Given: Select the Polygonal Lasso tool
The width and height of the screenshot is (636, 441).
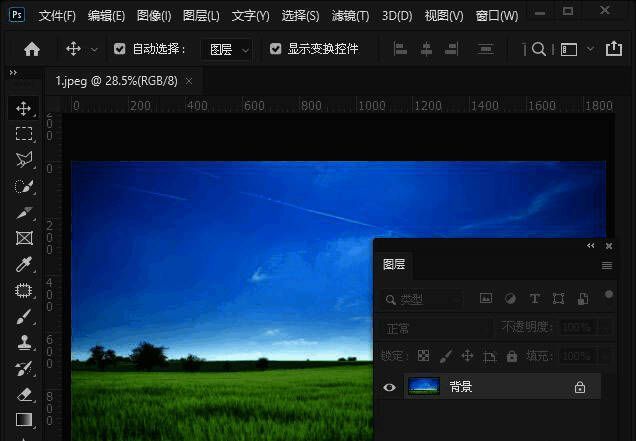Looking at the screenshot, I should click(24, 159).
